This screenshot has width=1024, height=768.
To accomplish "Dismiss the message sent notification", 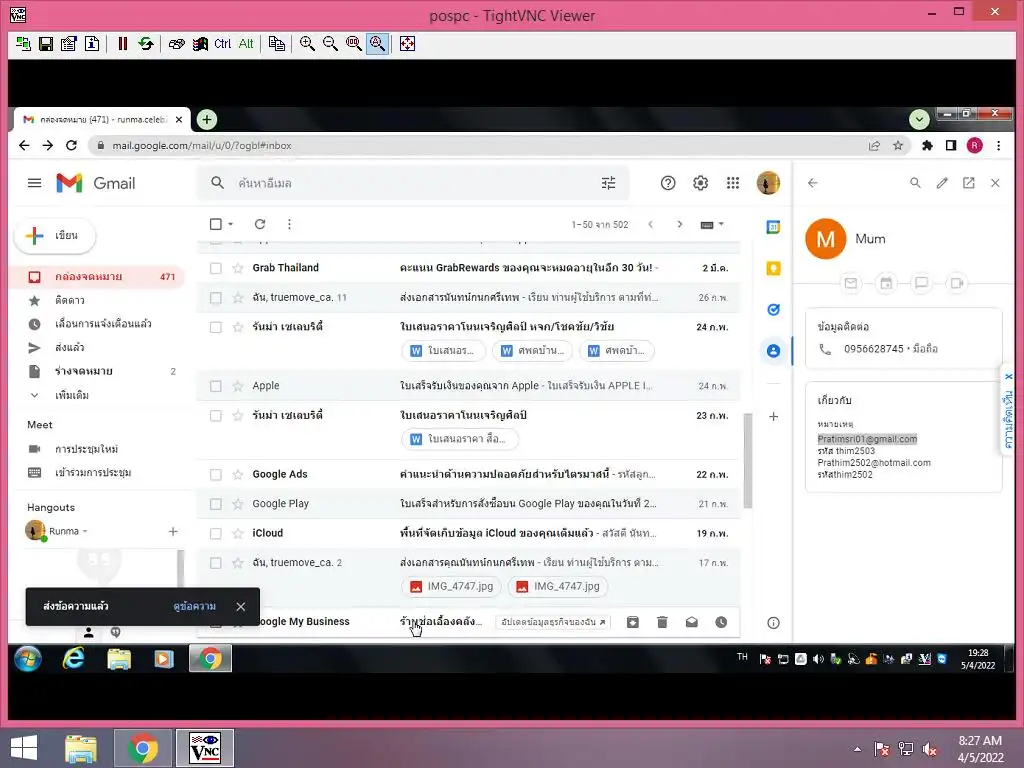I will coord(240,607).
